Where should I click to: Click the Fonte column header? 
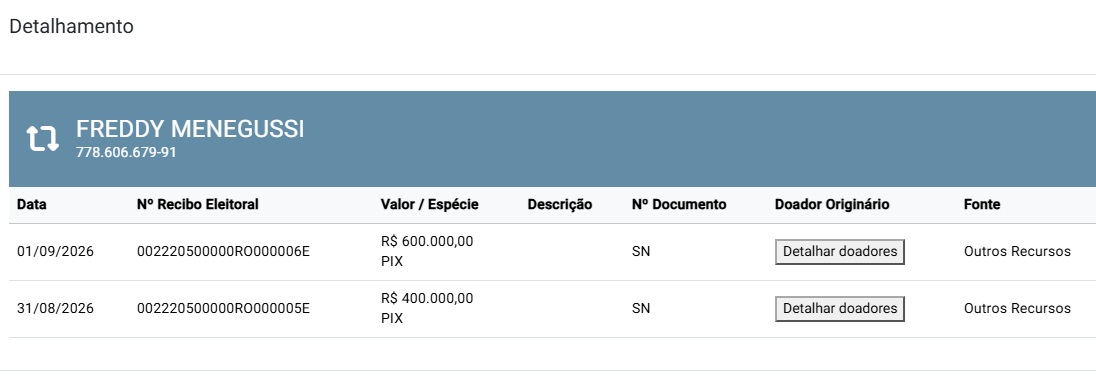click(981, 205)
